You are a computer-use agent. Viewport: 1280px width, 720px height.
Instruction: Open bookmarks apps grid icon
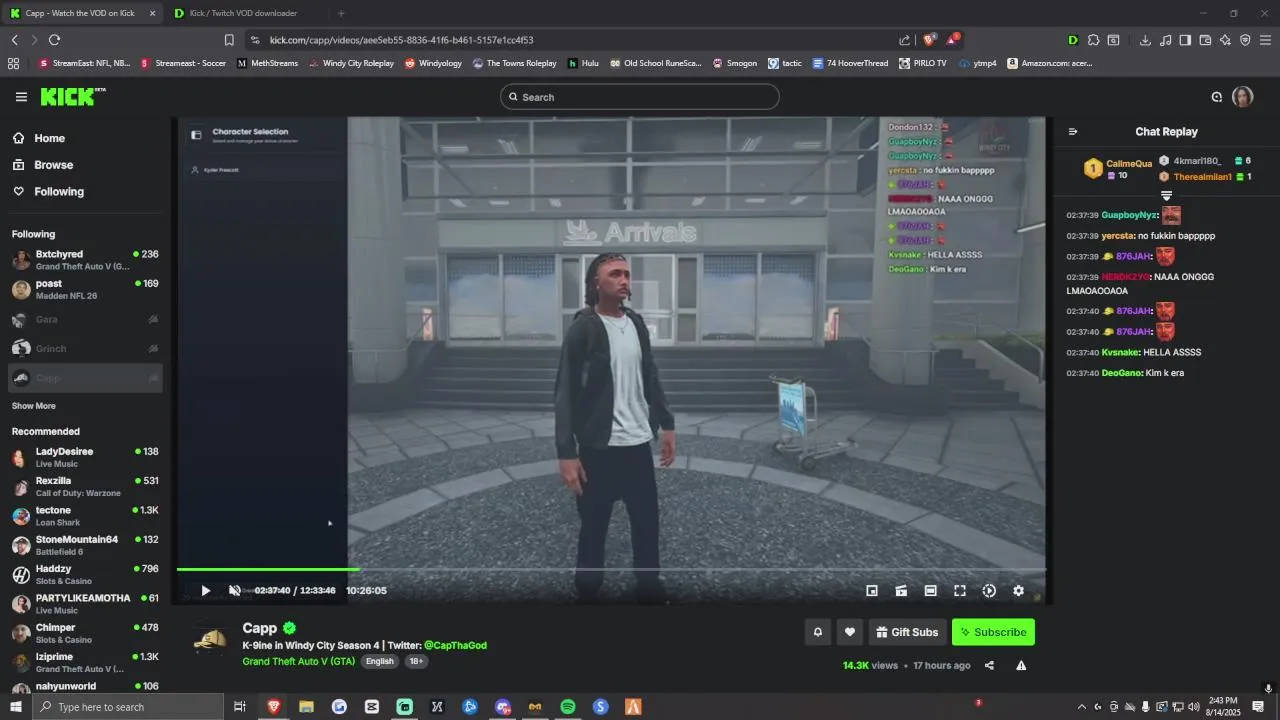click(x=13, y=63)
